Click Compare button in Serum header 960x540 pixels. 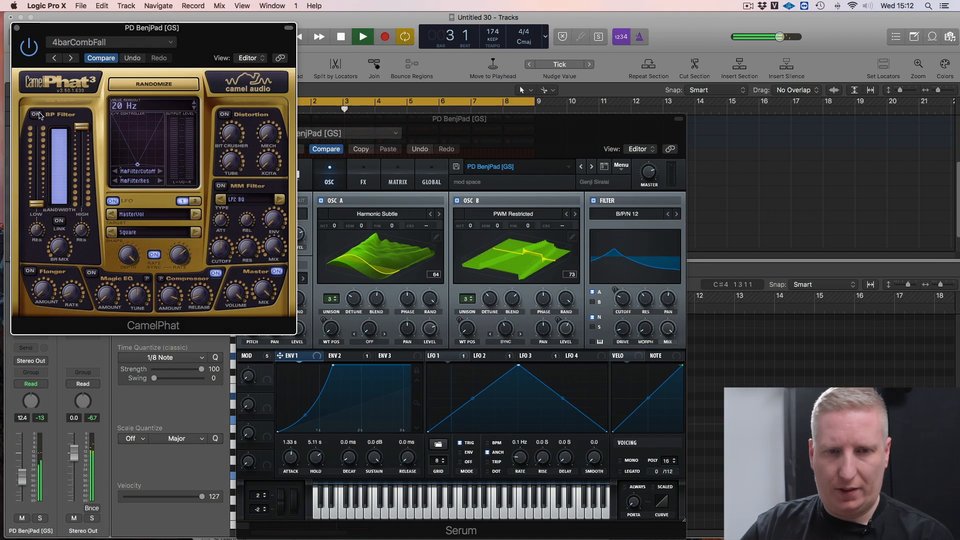click(325, 149)
